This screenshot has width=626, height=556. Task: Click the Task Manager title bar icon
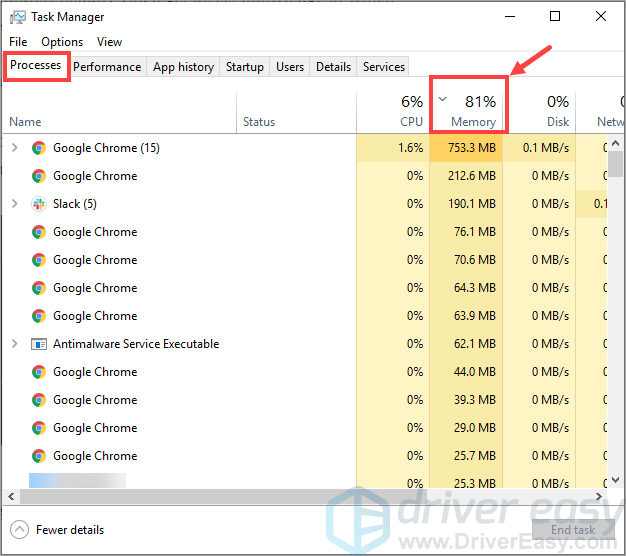coord(17,17)
